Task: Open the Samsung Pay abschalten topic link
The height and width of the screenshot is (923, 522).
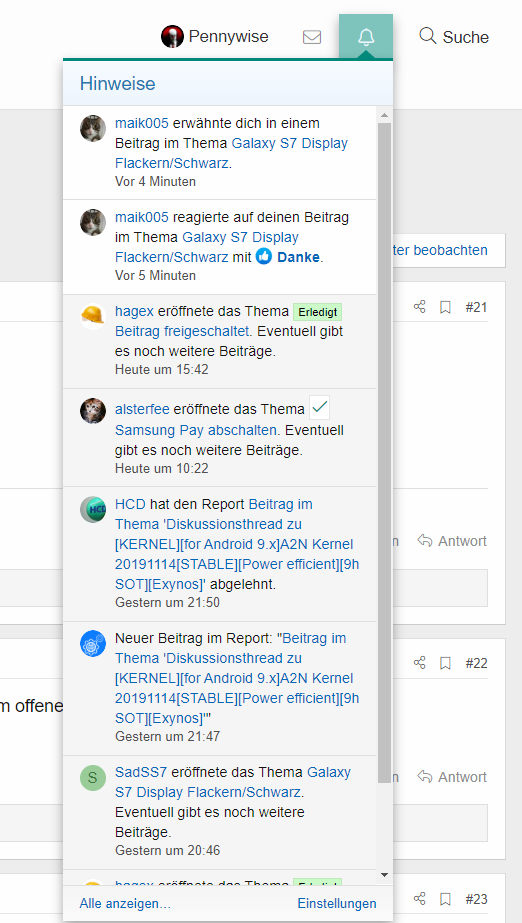Action: coord(196,430)
